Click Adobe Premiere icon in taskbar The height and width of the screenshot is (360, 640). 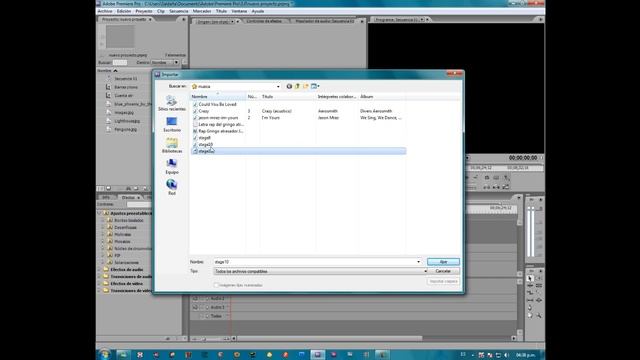pos(318,355)
